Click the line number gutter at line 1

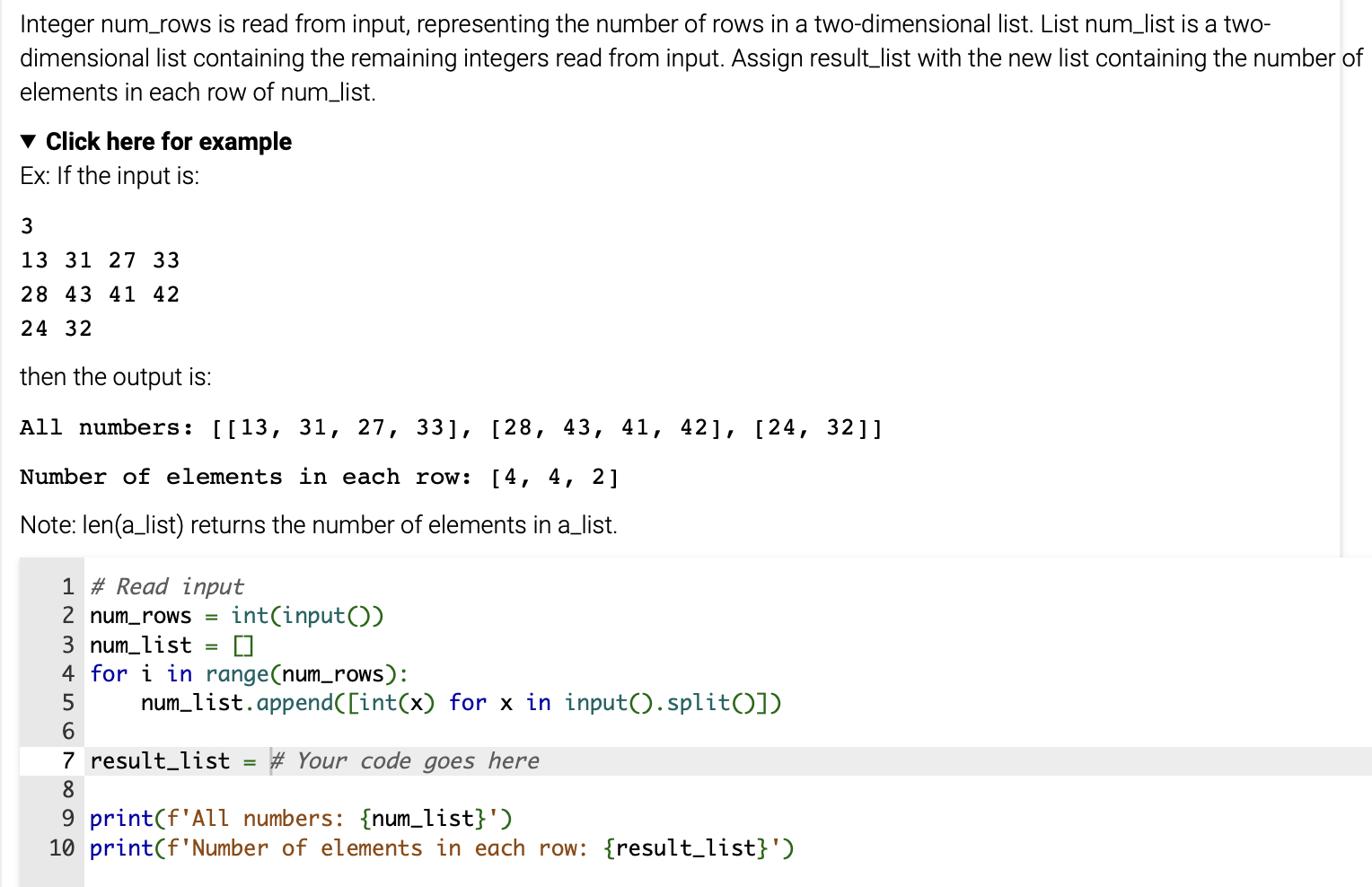66,586
